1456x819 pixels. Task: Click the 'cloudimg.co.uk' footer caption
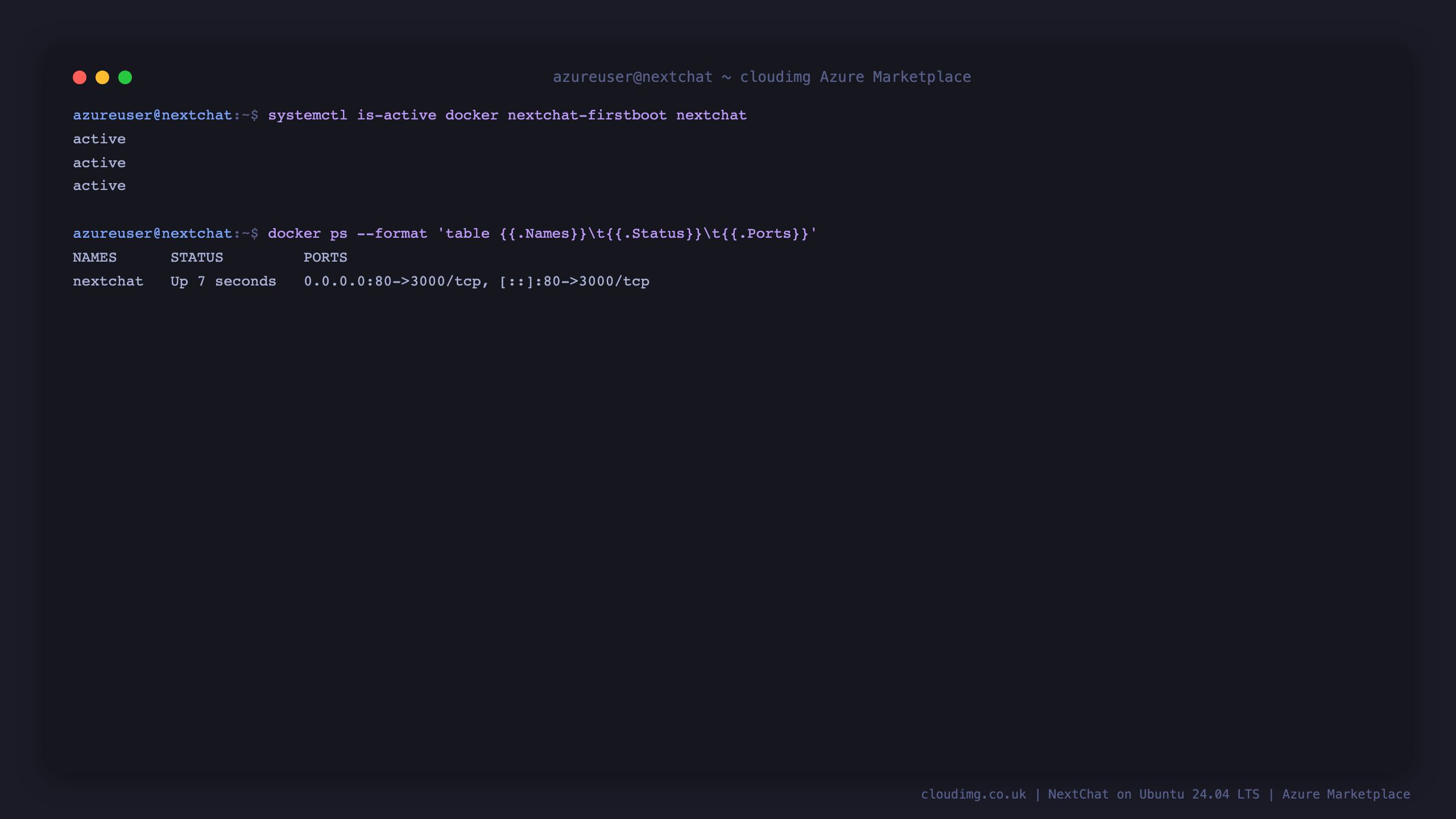tap(974, 794)
